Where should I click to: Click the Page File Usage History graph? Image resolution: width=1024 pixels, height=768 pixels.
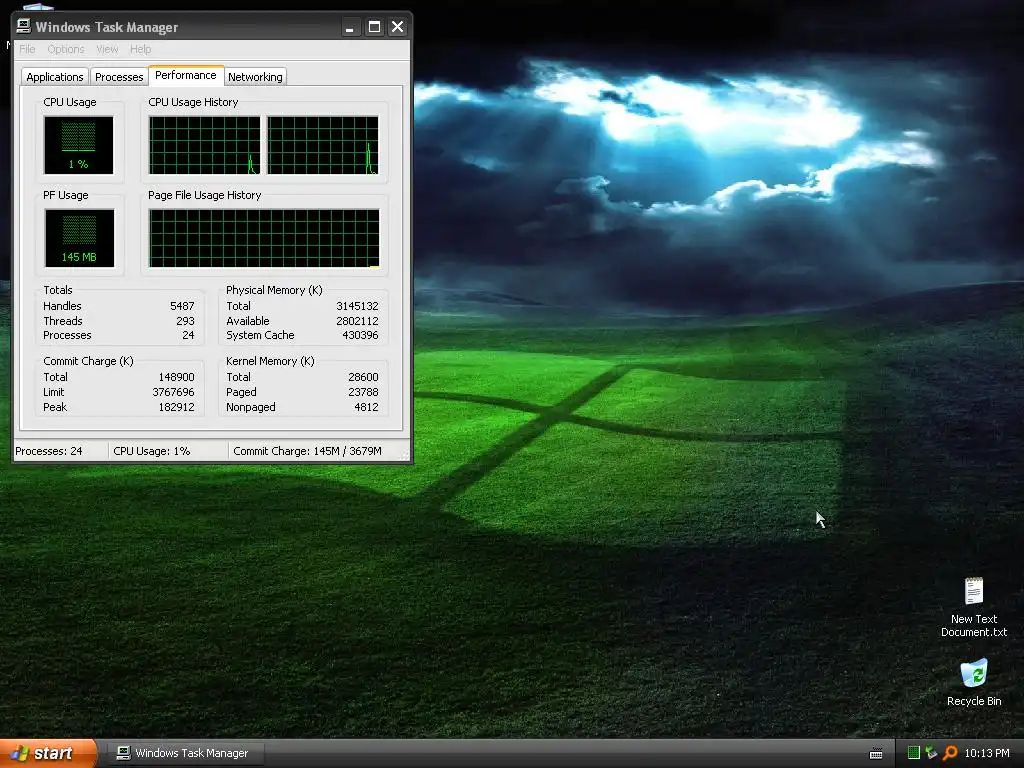point(264,238)
